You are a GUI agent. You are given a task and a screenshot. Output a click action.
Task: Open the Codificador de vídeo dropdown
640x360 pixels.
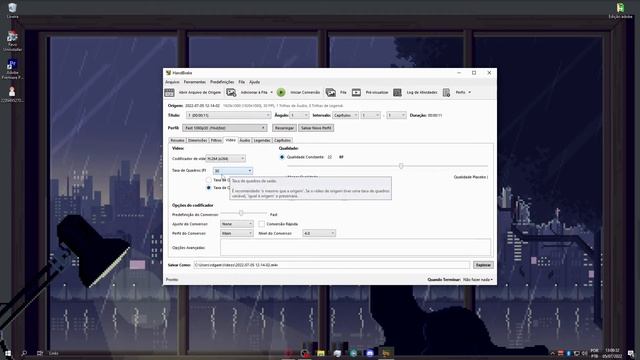click(x=226, y=158)
